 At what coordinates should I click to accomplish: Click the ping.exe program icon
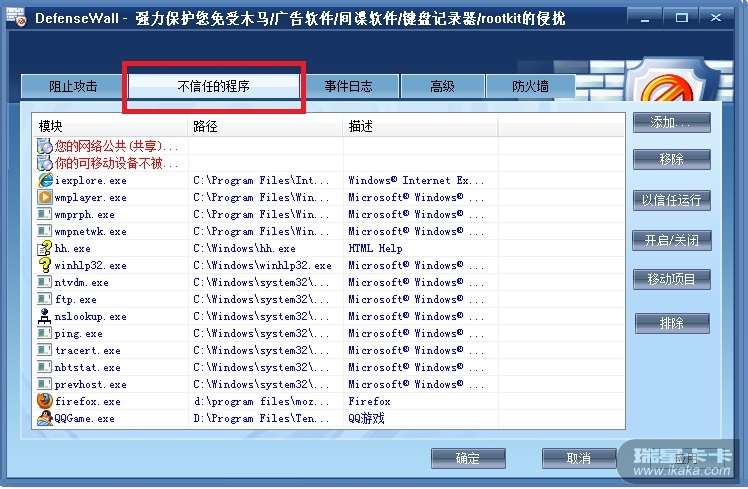(x=44, y=333)
